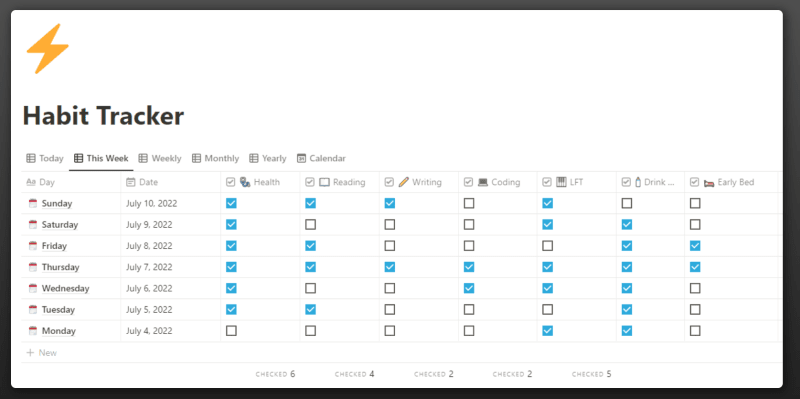800x399 pixels.
Task: Click the calendar icon beside Wednesday
Action: (x=33, y=288)
